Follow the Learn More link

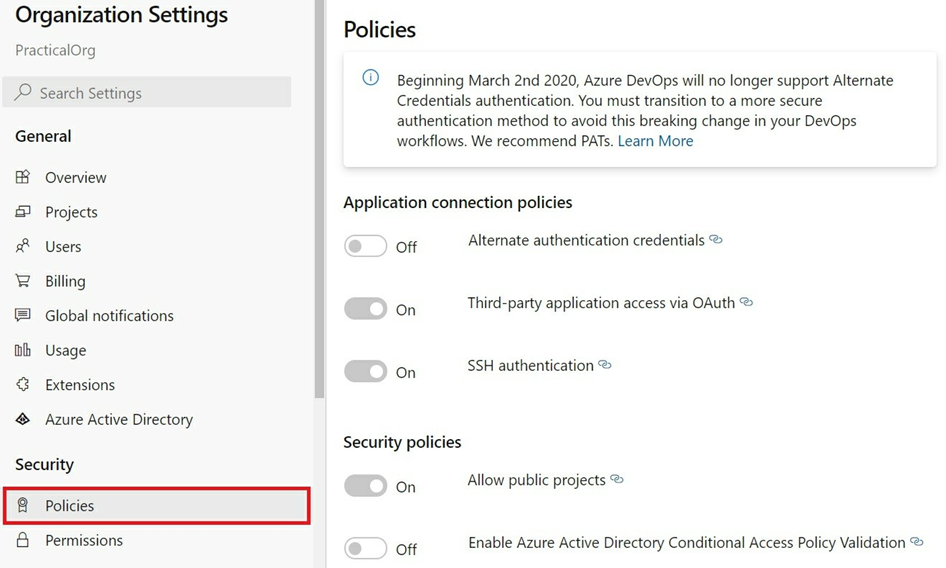655,141
